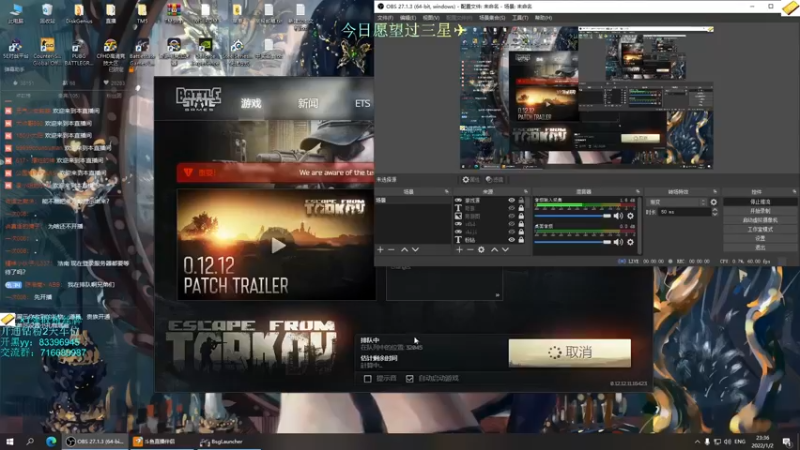The width and height of the screenshot is (800, 450).
Task: Toggle visibility of fourth source row
Action: (511, 224)
